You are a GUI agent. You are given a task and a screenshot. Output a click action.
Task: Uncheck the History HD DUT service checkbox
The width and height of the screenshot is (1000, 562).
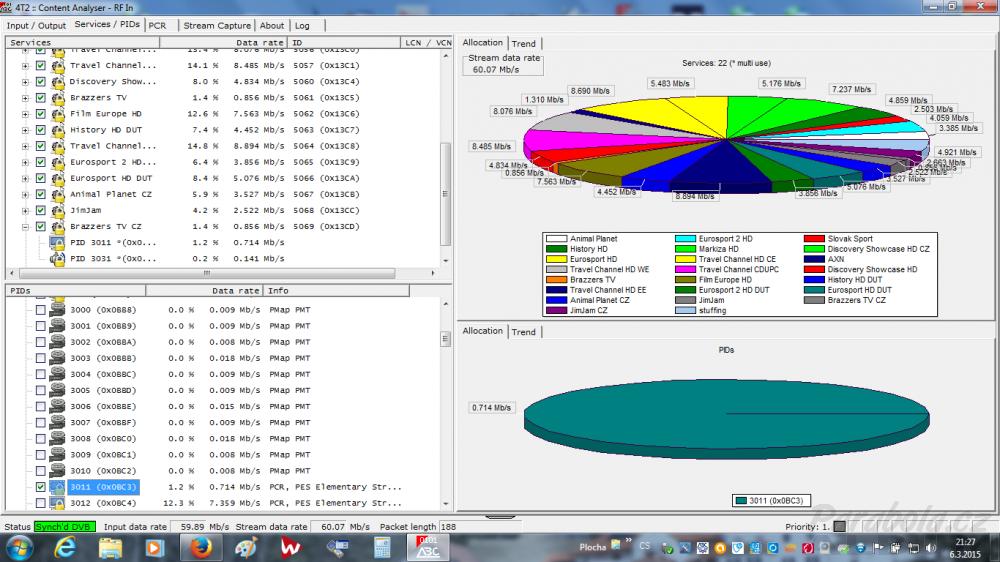point(41,129)
